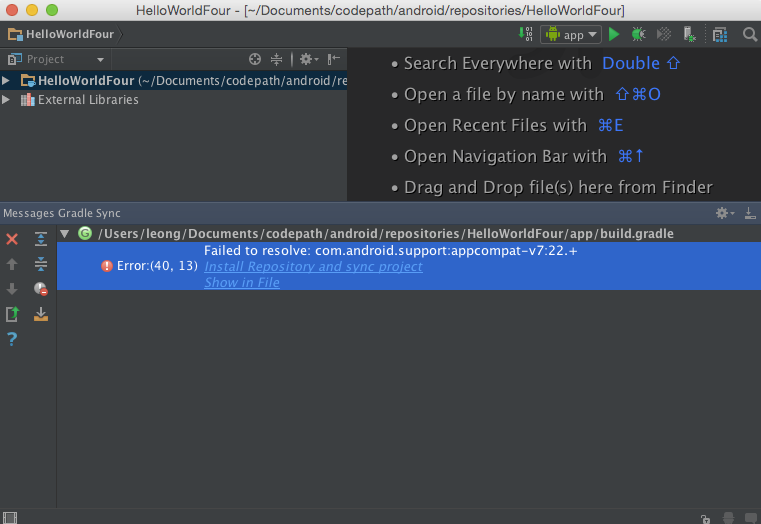Toggle hide warnings filter icon
Image resolution: width=761 pixels, height=524 pixels.
41,289
